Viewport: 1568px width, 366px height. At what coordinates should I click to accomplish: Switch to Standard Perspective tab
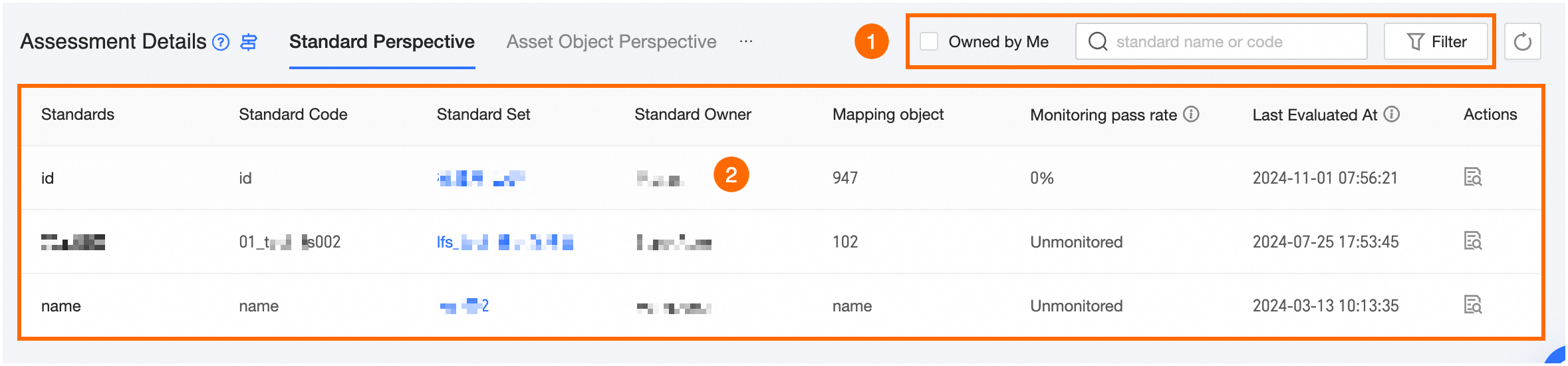[x=382, y=41]
